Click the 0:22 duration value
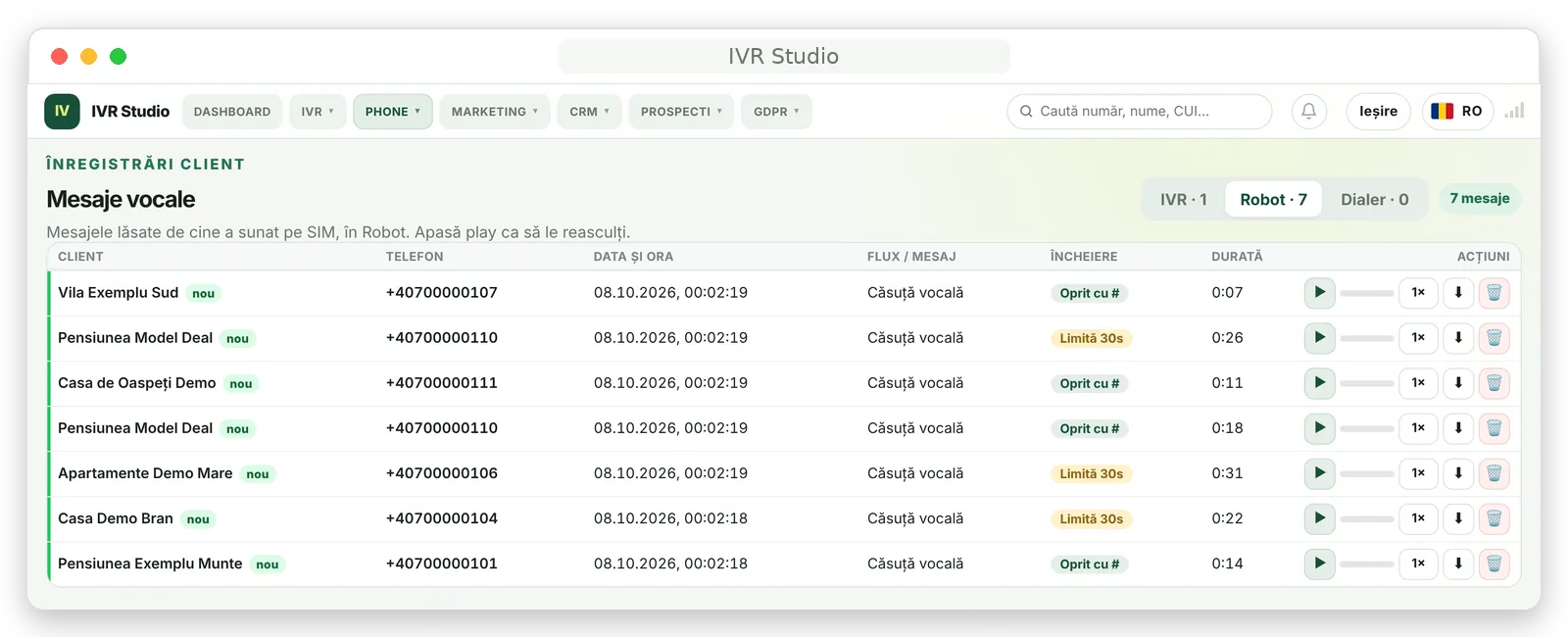 pos(1227,518)
